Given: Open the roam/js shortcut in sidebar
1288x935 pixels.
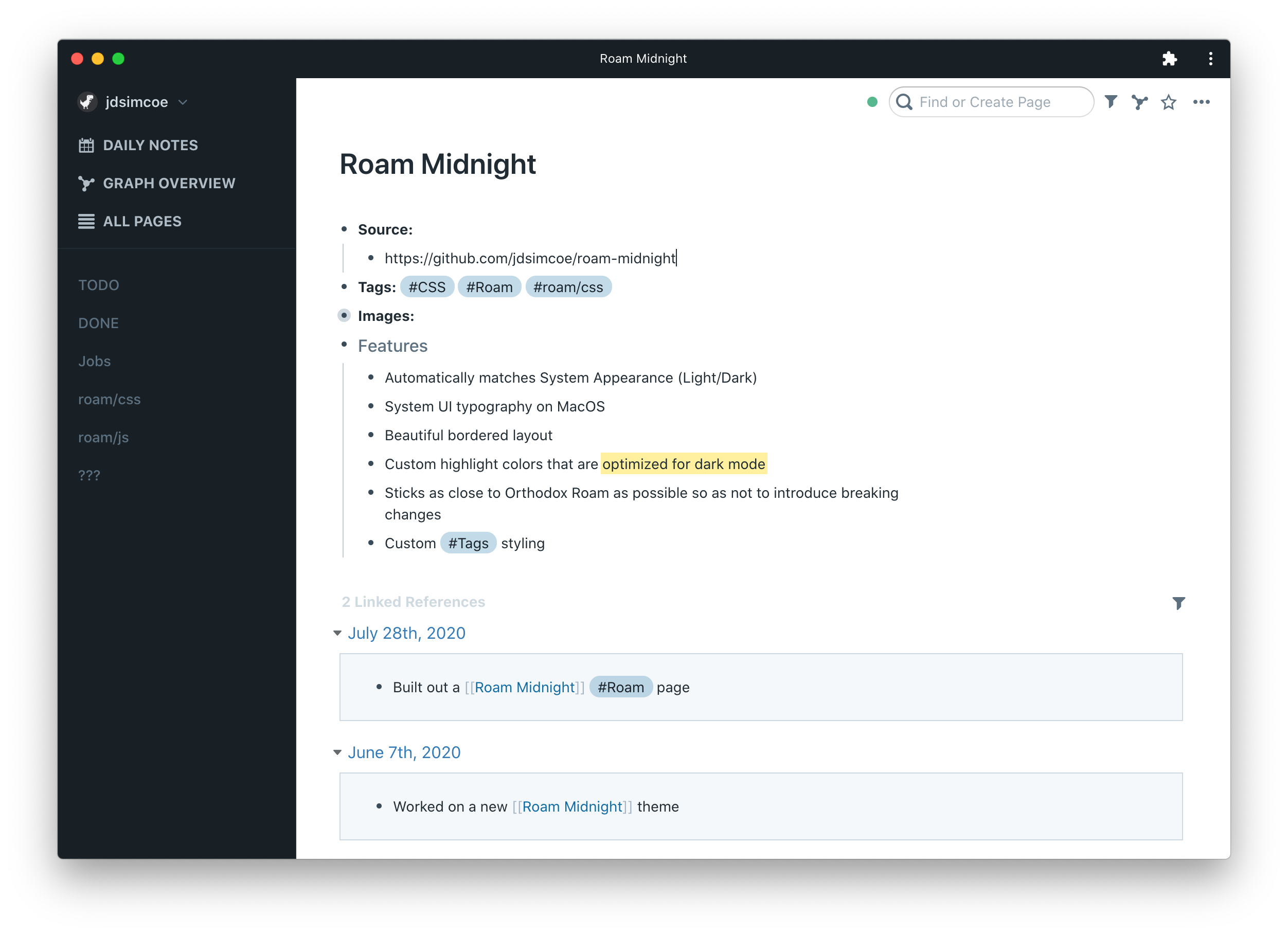Looking at the screenshot, I should pyautogui.click(x=103, y=437).
